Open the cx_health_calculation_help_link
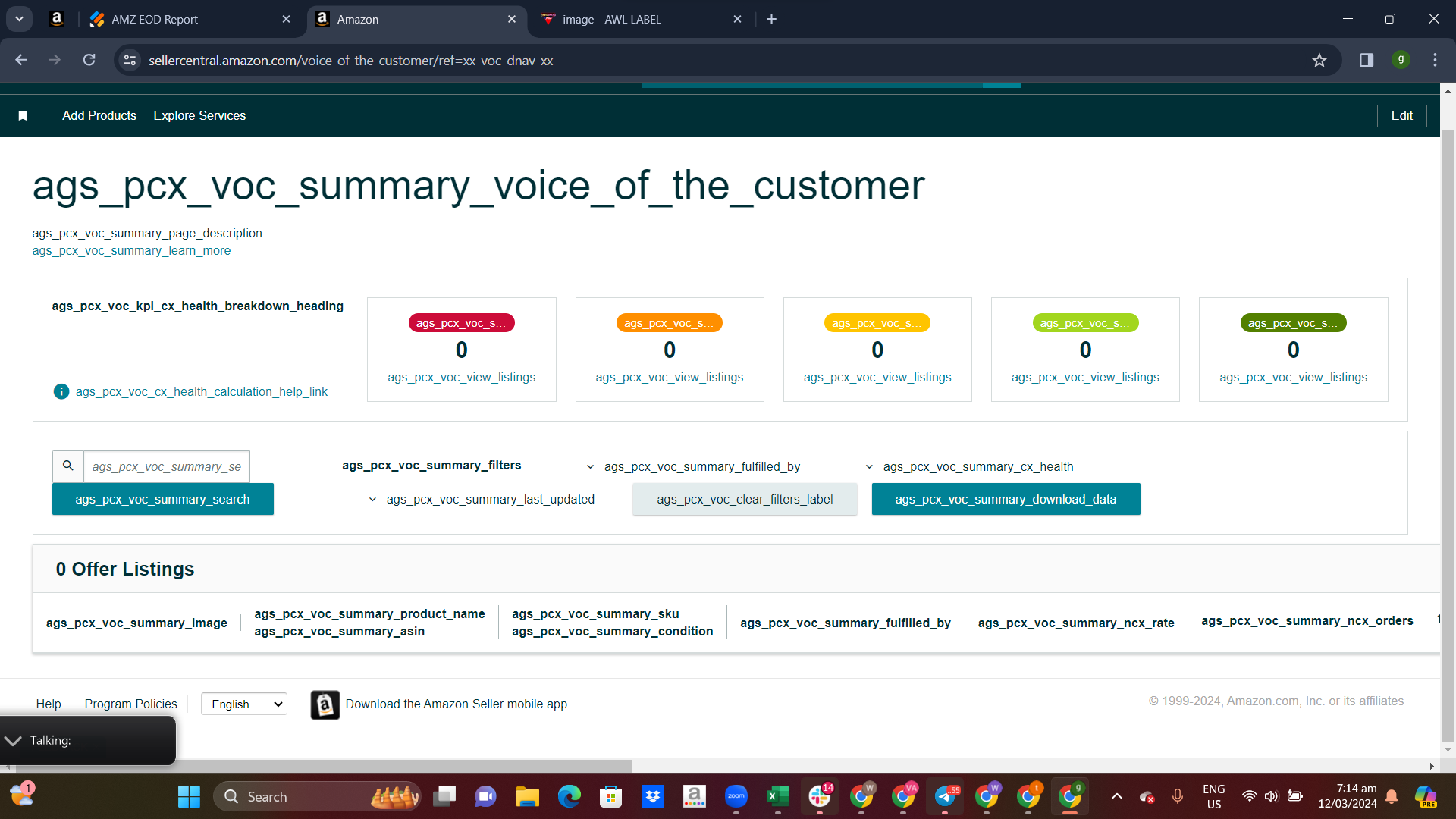Viewport: 1456px width, 819px height. click(202, 391)
